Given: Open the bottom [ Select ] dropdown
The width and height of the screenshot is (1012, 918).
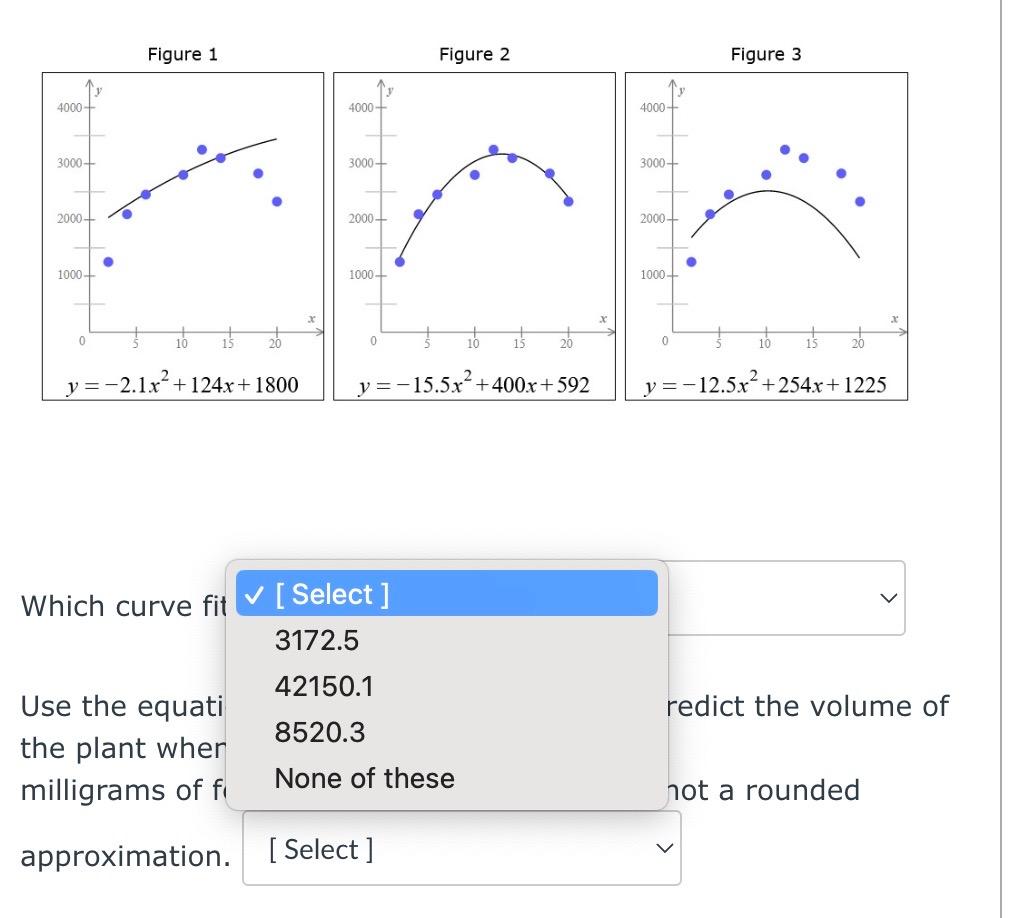Looking at the screenshot, I should tap(460, 848).
